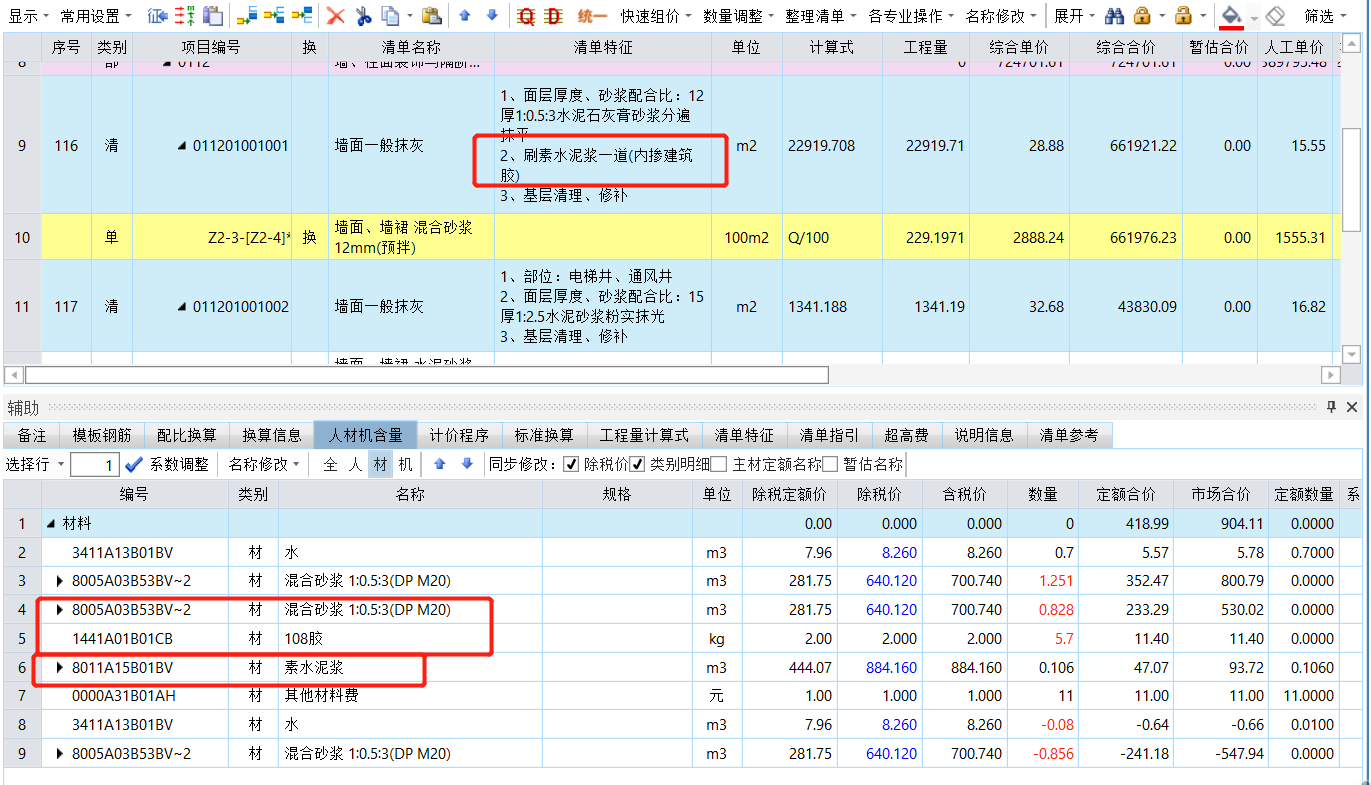
Task: Switch to the 工程量计算式 tab
Action: (644, 435)
